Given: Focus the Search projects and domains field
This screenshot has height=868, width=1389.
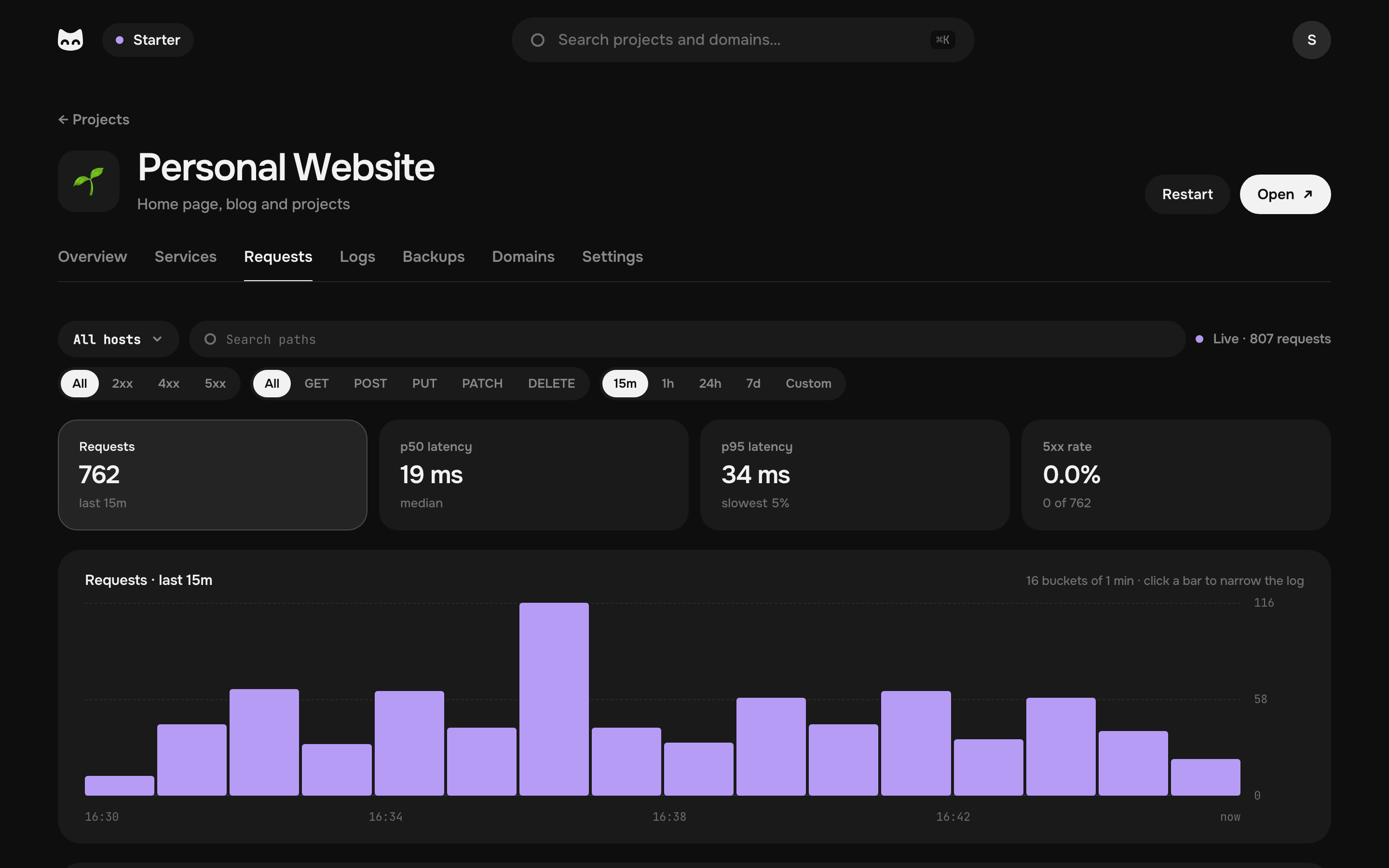Looking at the screenshot, I should click(x=743, y=40).
